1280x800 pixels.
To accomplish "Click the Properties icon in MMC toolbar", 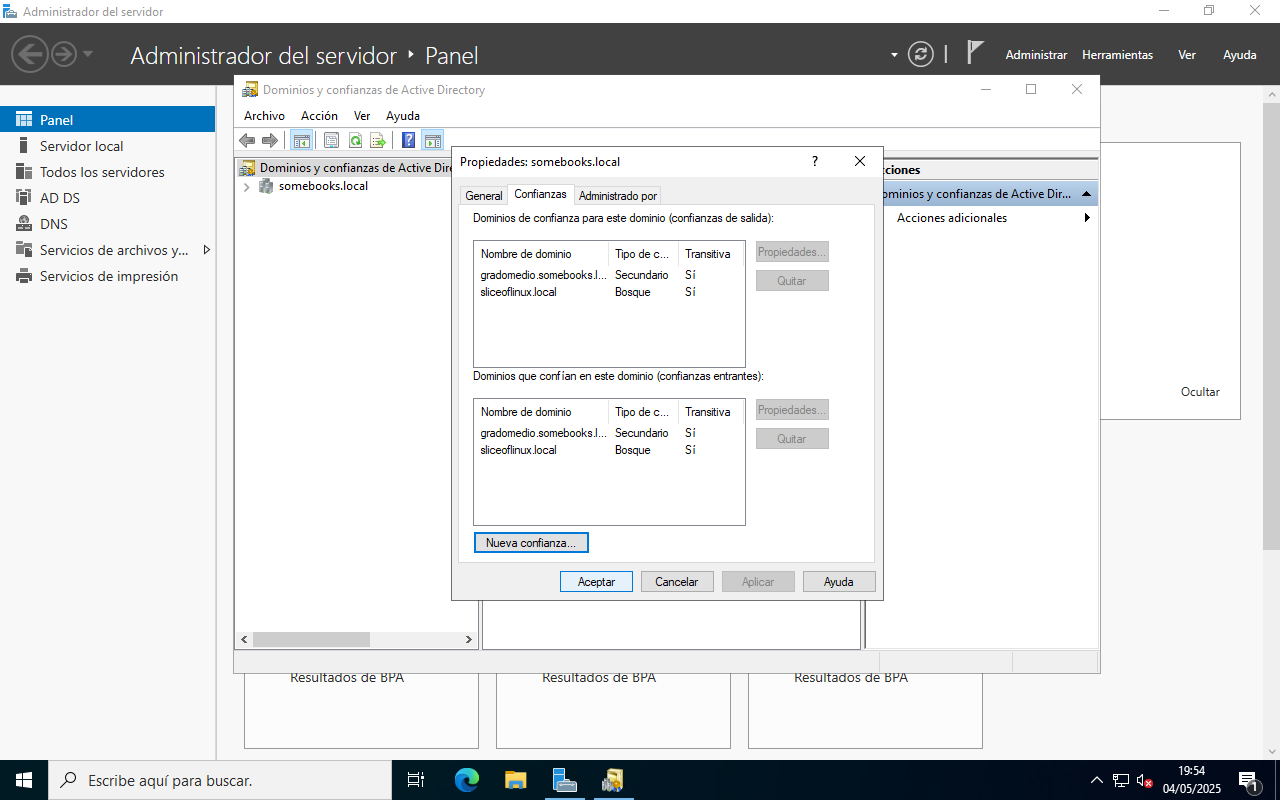I will coord(332,141).
